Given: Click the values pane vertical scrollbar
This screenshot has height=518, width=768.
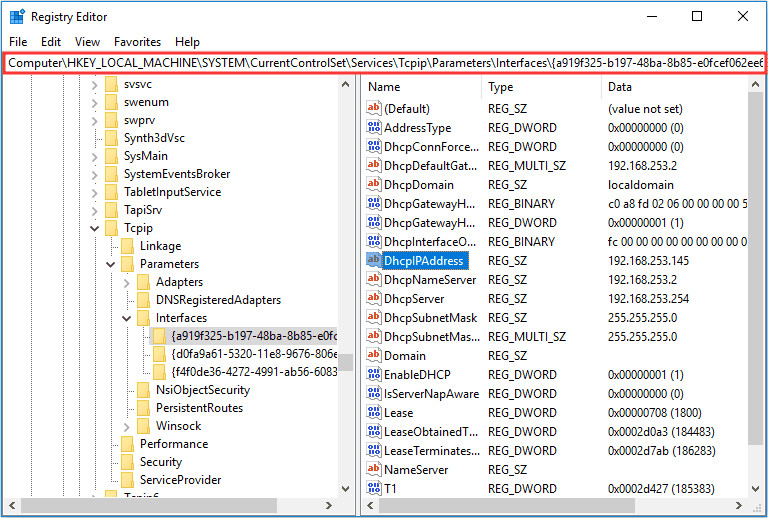Looking at the screenshot, I should click(x=757, y=300).
